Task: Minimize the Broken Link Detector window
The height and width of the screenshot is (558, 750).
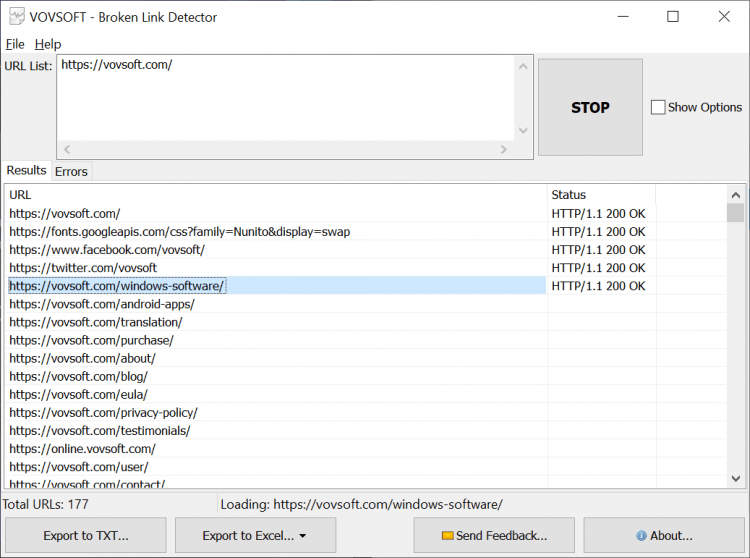Action: 623,17
